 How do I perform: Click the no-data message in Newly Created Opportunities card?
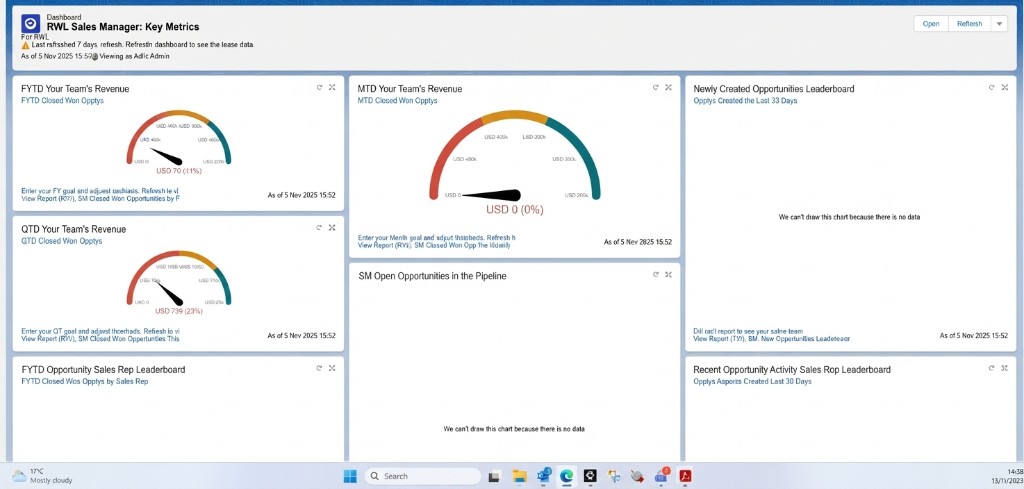tap(850, 217)
